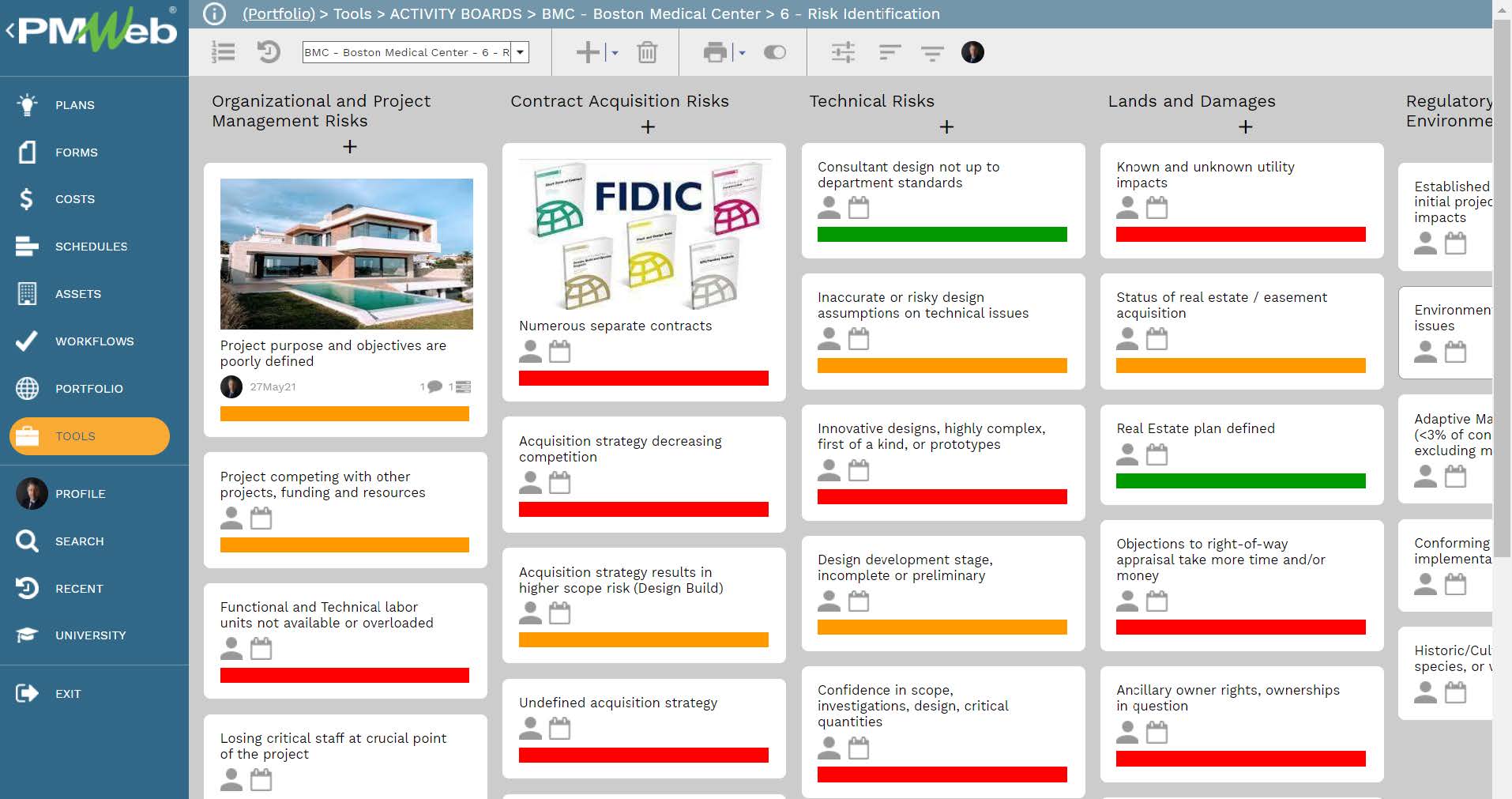Click the (Portfolio) breadcrumb link
1512x799 pixels.
coord(278,14)
